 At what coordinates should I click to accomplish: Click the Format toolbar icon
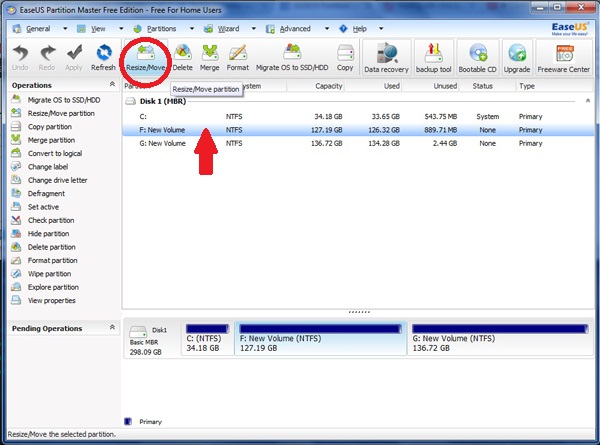[238, 56]
